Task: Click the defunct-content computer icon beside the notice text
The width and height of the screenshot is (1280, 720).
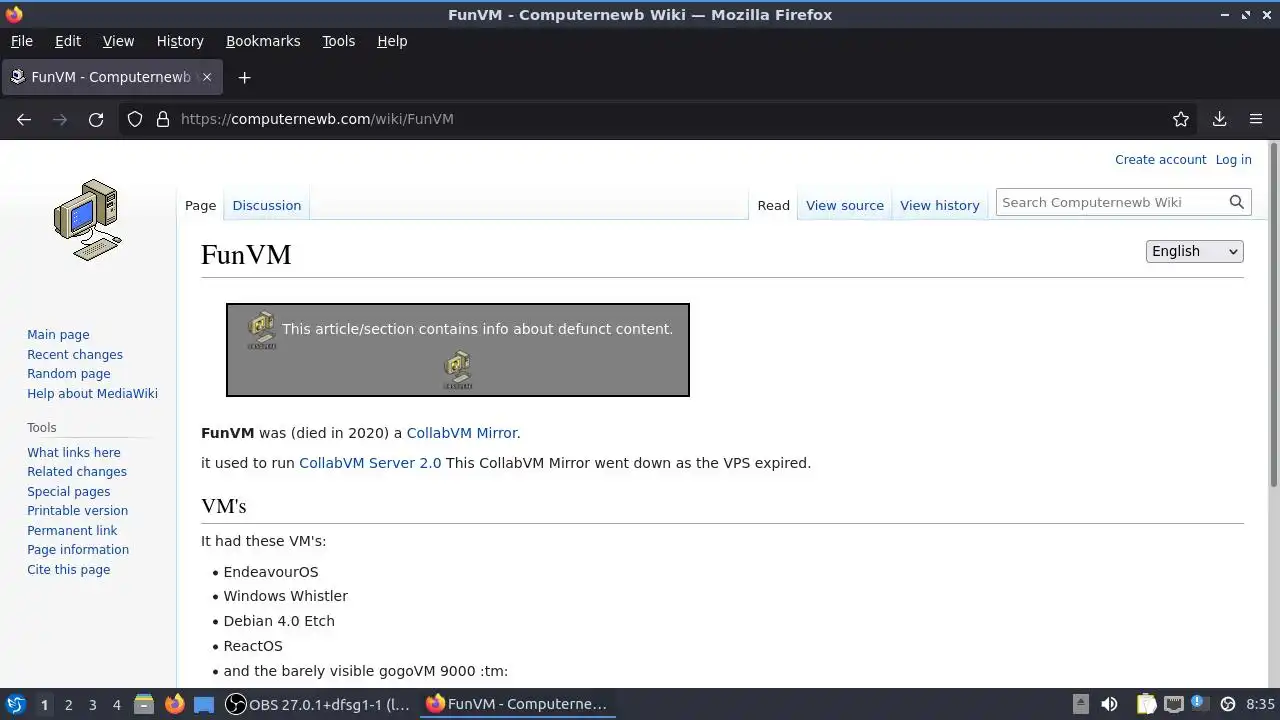Action: 262,330
